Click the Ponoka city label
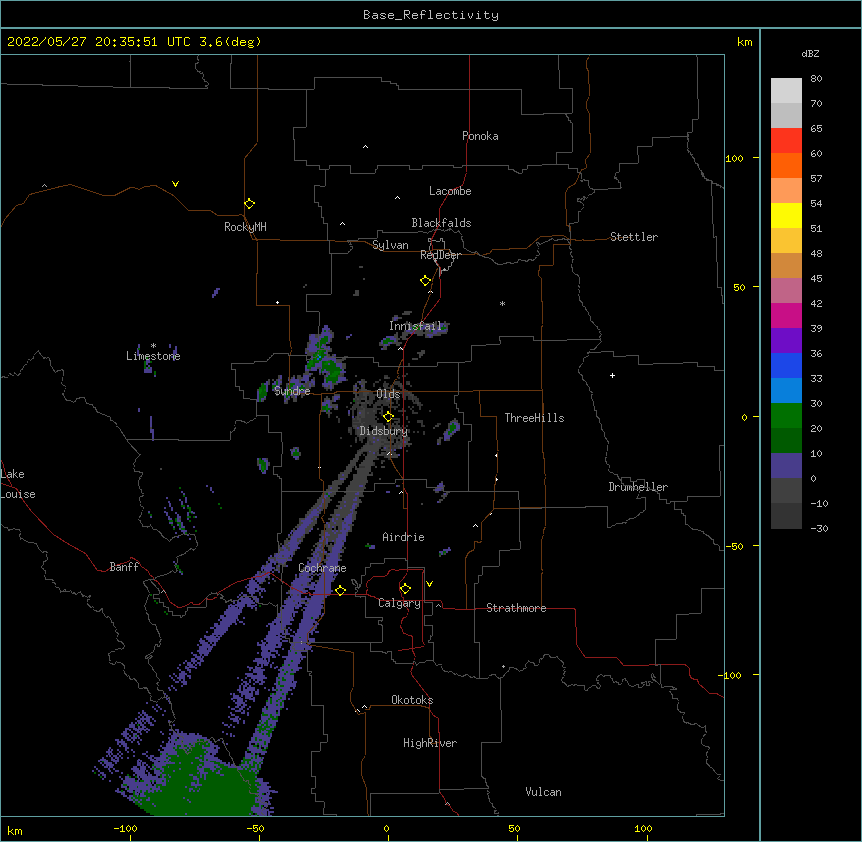 click(480, 136)
